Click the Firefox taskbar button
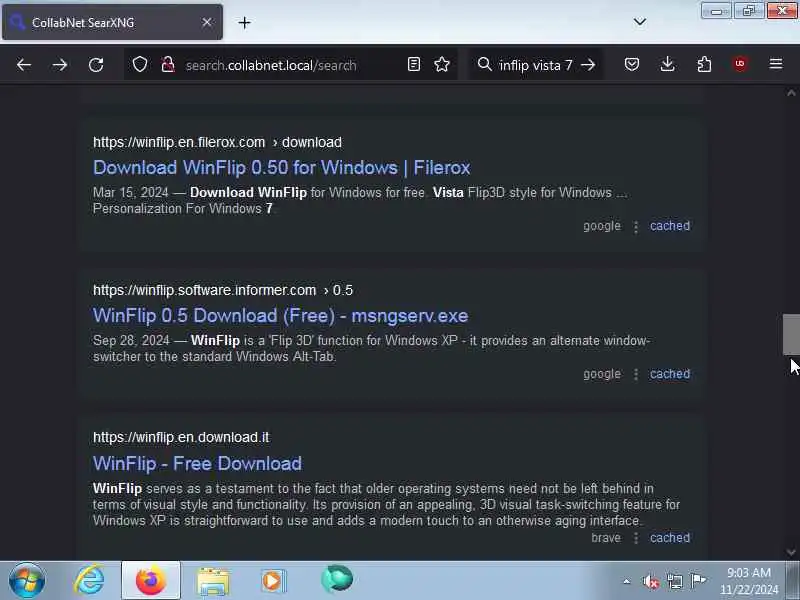 pyautogui.click(x=151, y=581)
